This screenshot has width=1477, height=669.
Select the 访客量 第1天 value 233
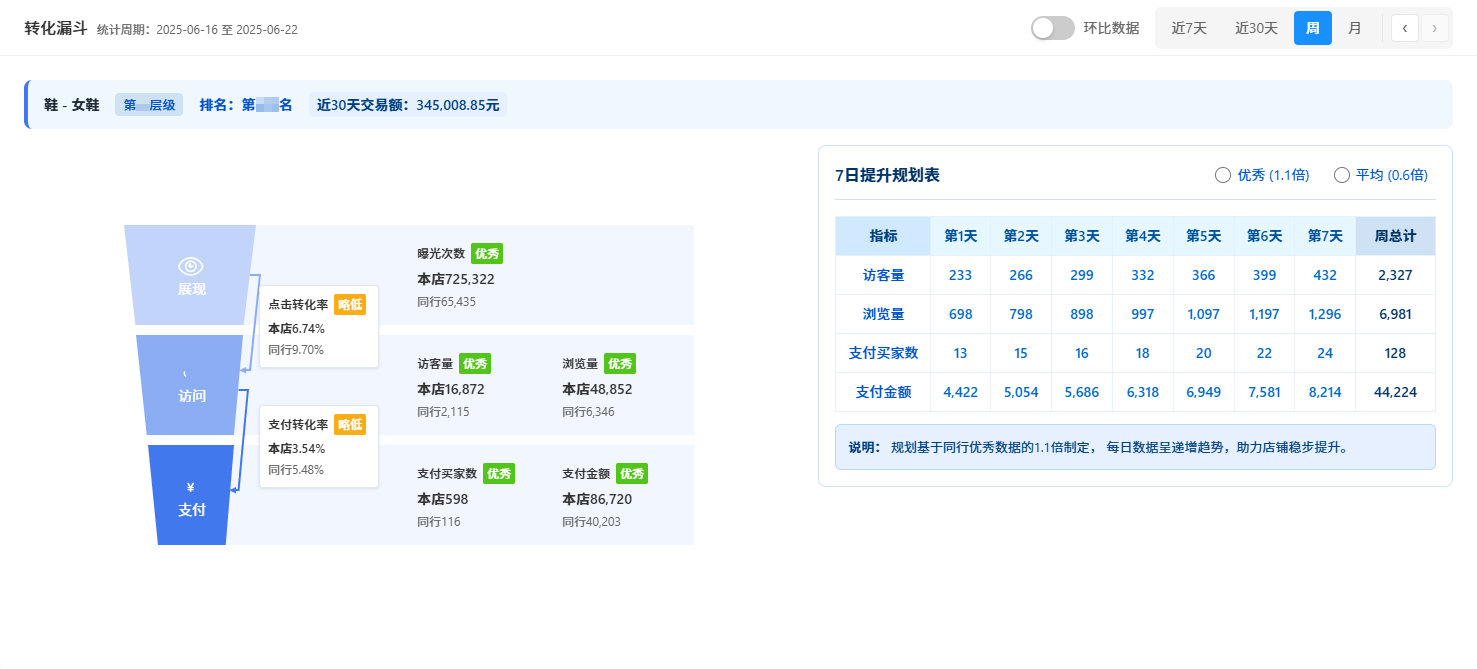[x=960, y=274]
